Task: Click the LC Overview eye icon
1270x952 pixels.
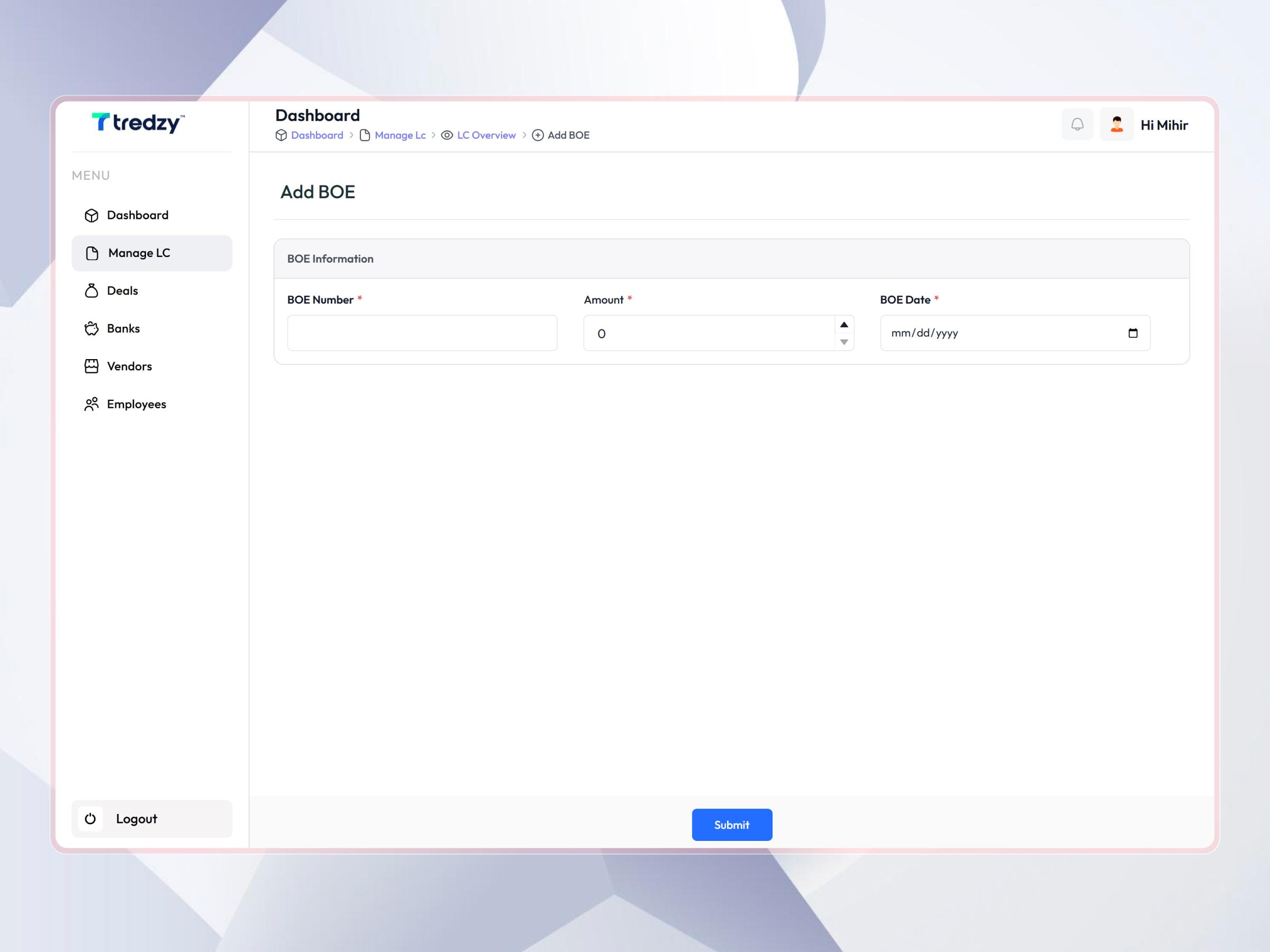Action: click(447, 135)
